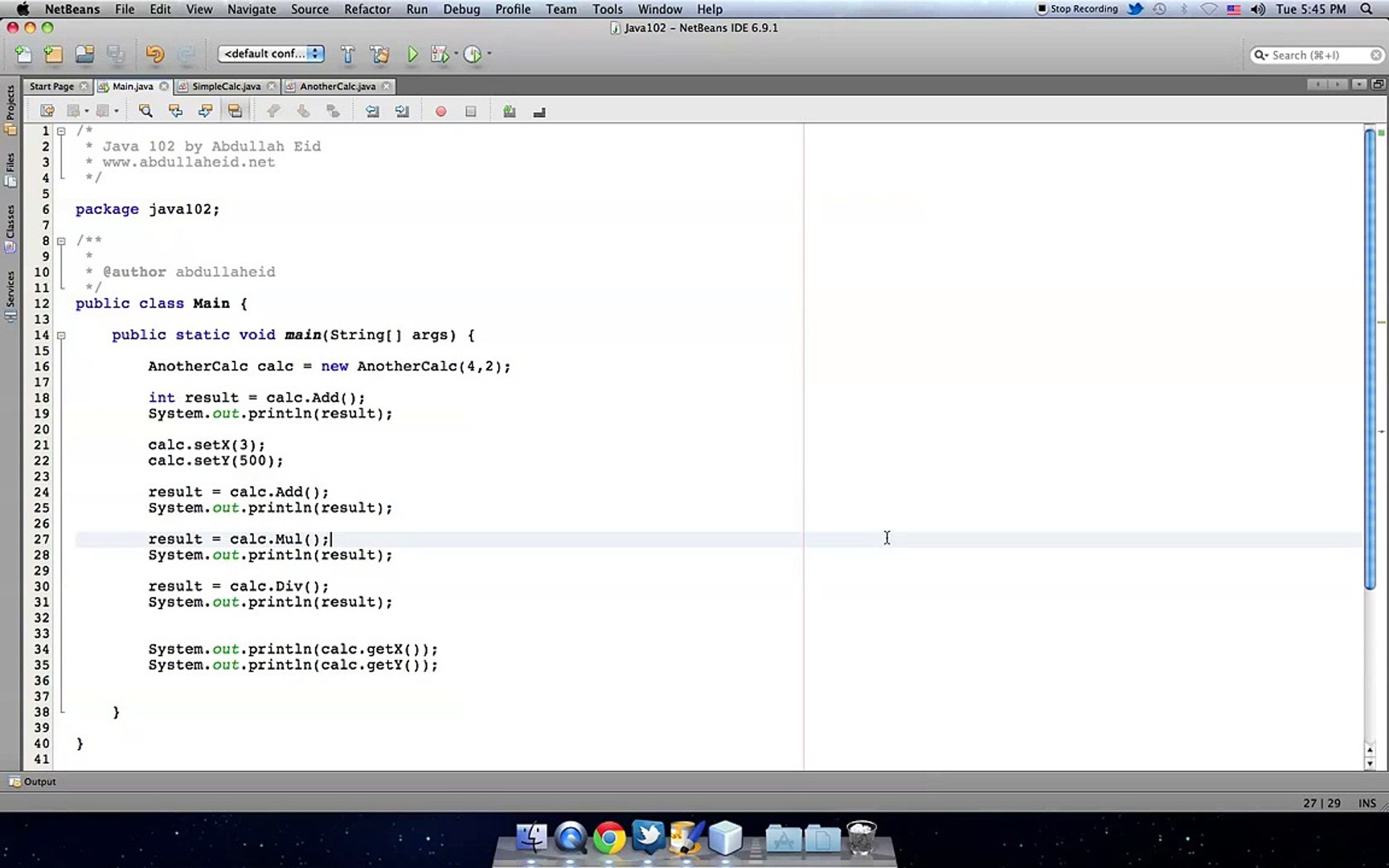1389x868 pixels.
Task: Open the Refactor menu
Action: 367,9
